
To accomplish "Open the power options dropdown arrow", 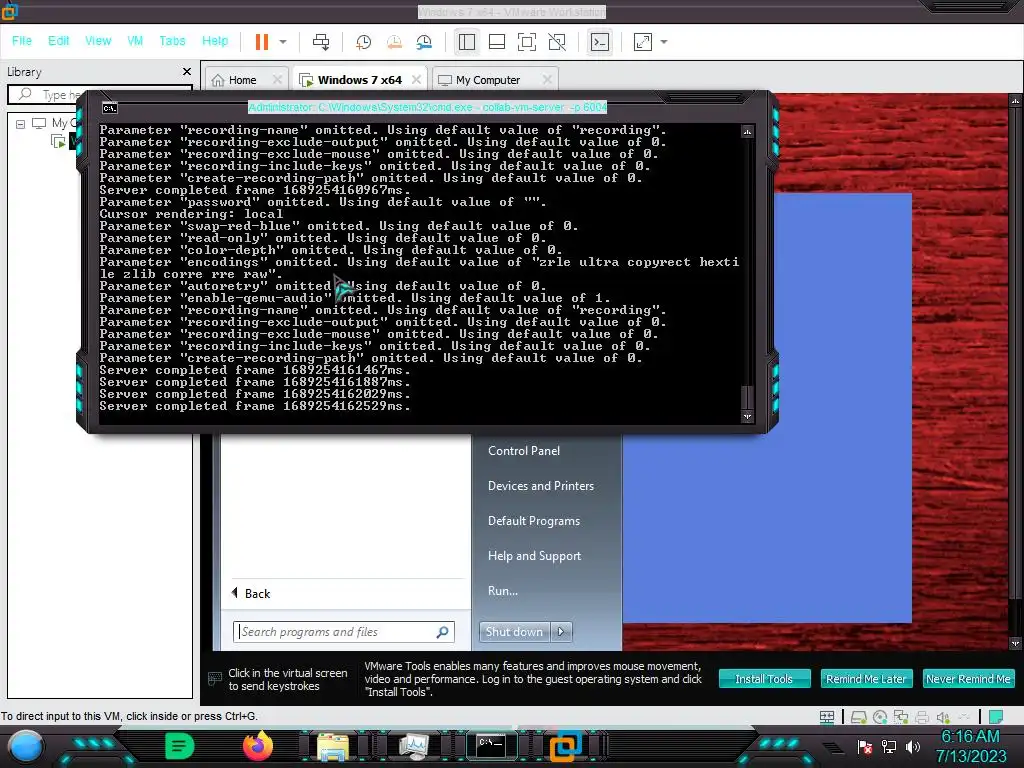I will [283, 42].
